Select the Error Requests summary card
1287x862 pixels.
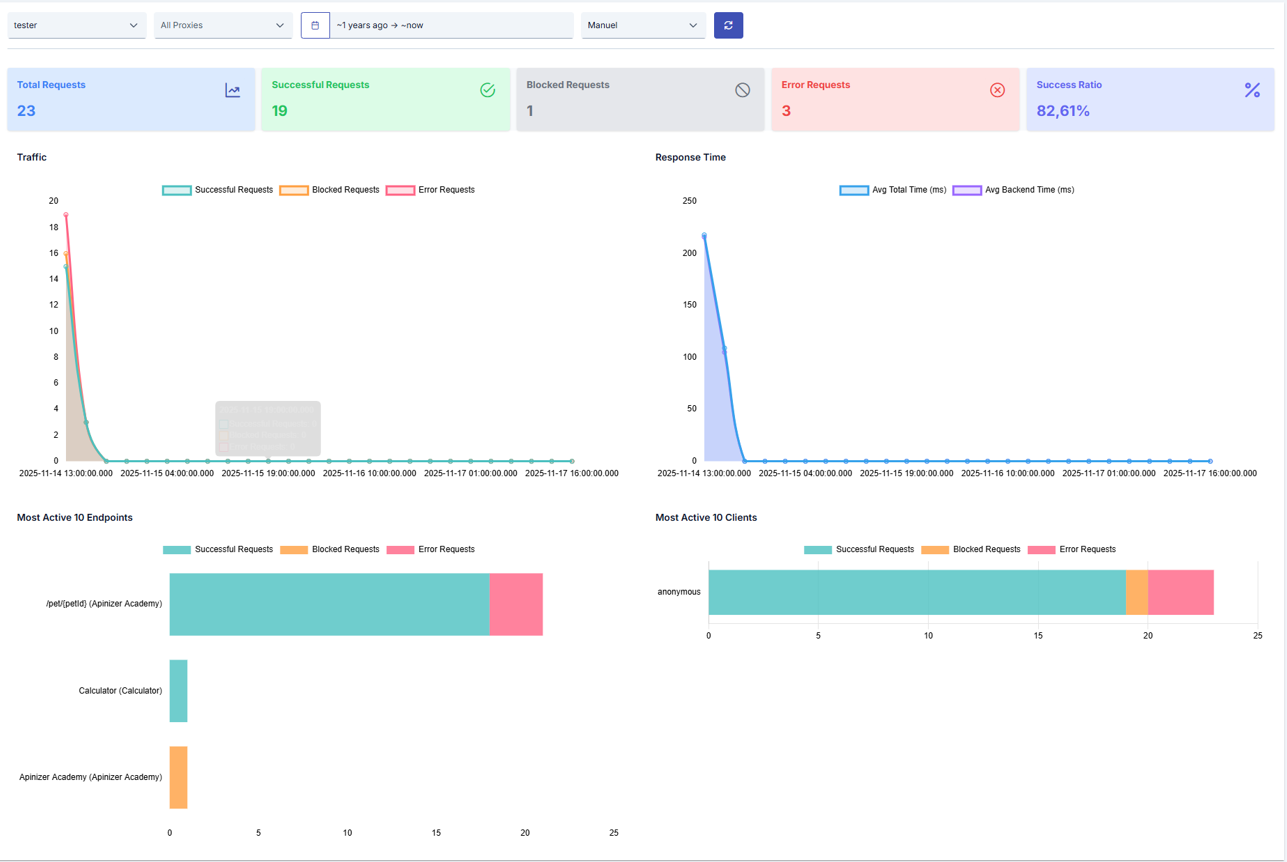tap(895, 100)
